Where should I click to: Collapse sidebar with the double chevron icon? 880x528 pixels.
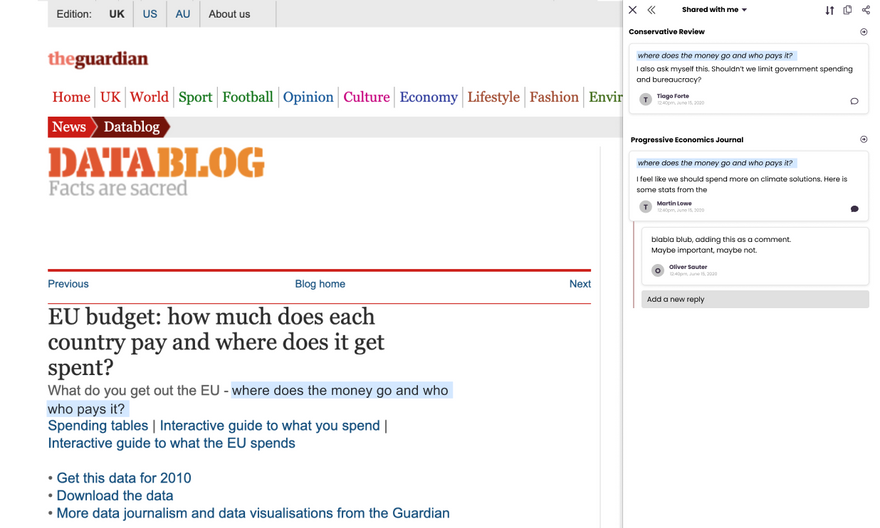pyautogui.click(x=651, y=10)
